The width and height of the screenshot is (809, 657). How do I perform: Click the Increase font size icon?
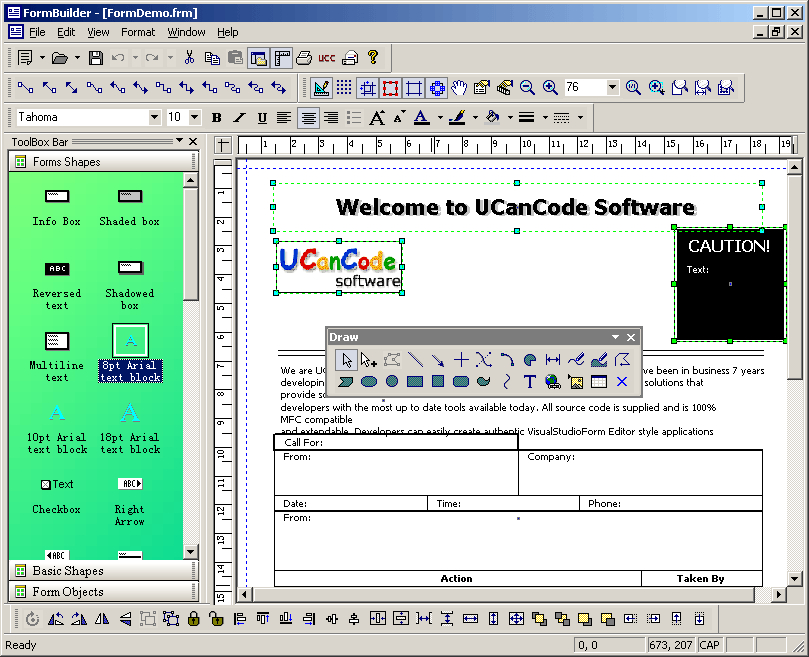(x=377, y=118)
